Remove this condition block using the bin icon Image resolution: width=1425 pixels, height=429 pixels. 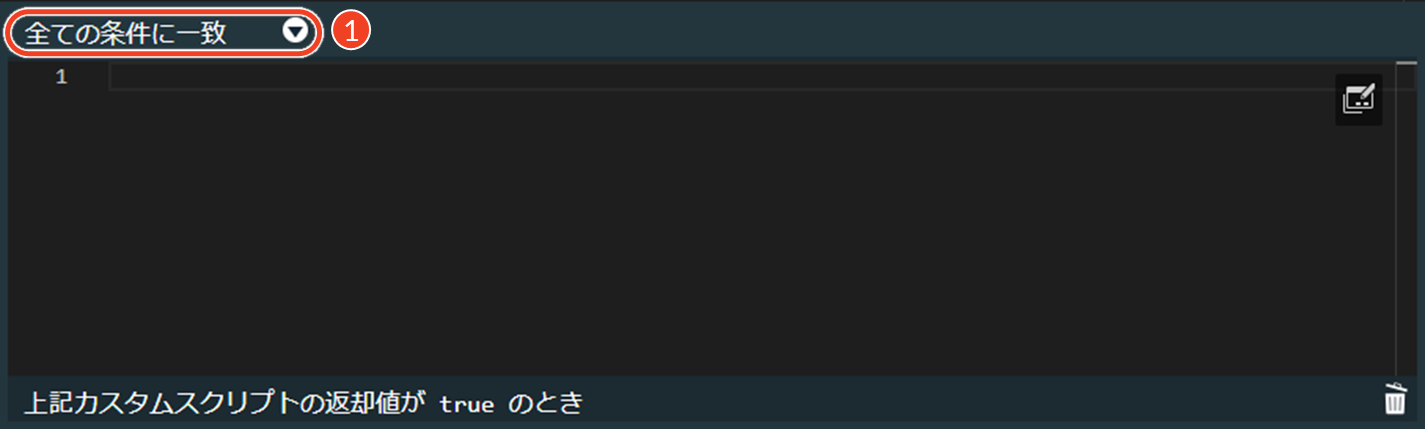pos(1394,399)
